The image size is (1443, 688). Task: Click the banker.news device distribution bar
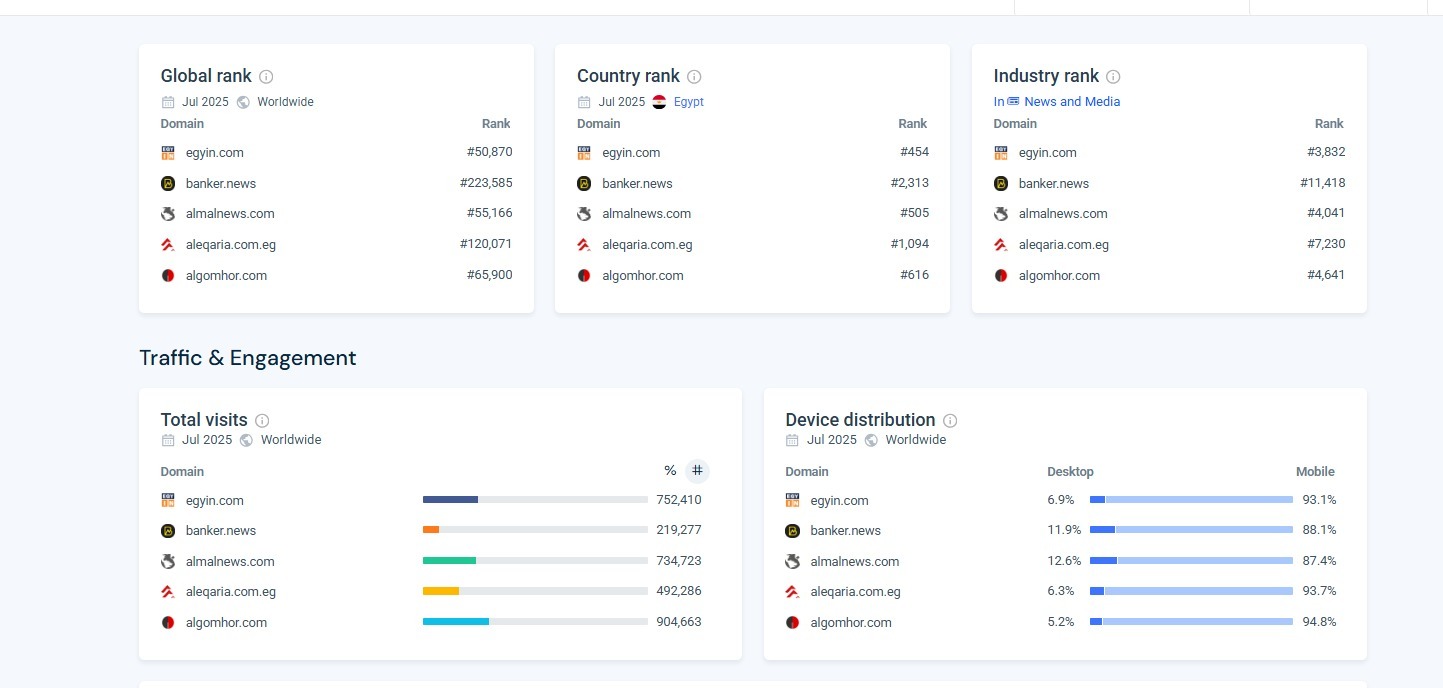[x=1191, y=530]
